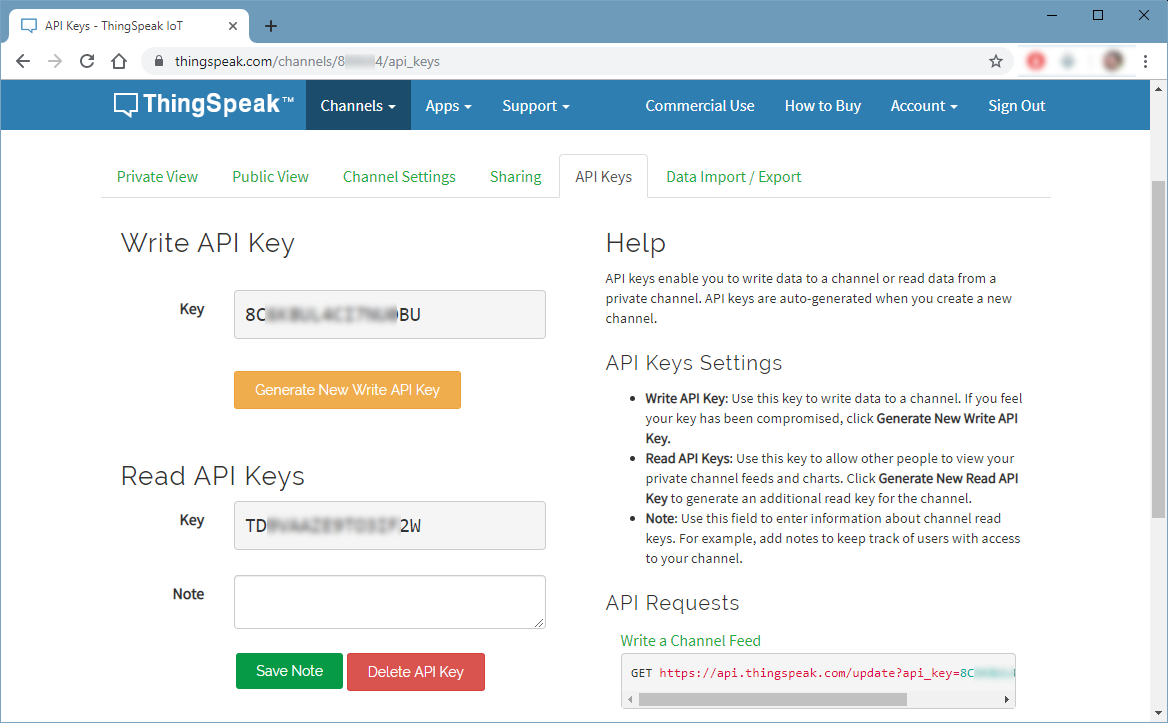
Task: Click the Note textarea resize handle
Action: pyautogui.click(x=539, y=622)
